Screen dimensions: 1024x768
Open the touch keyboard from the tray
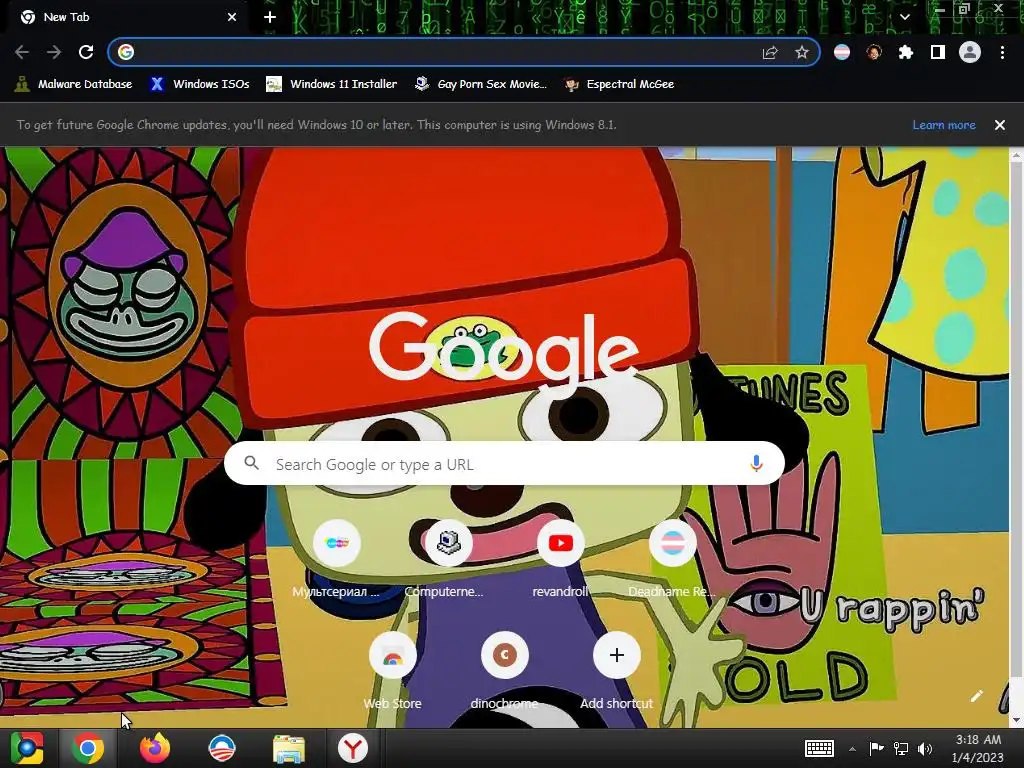pyautogui.click(x=819, y=748)
